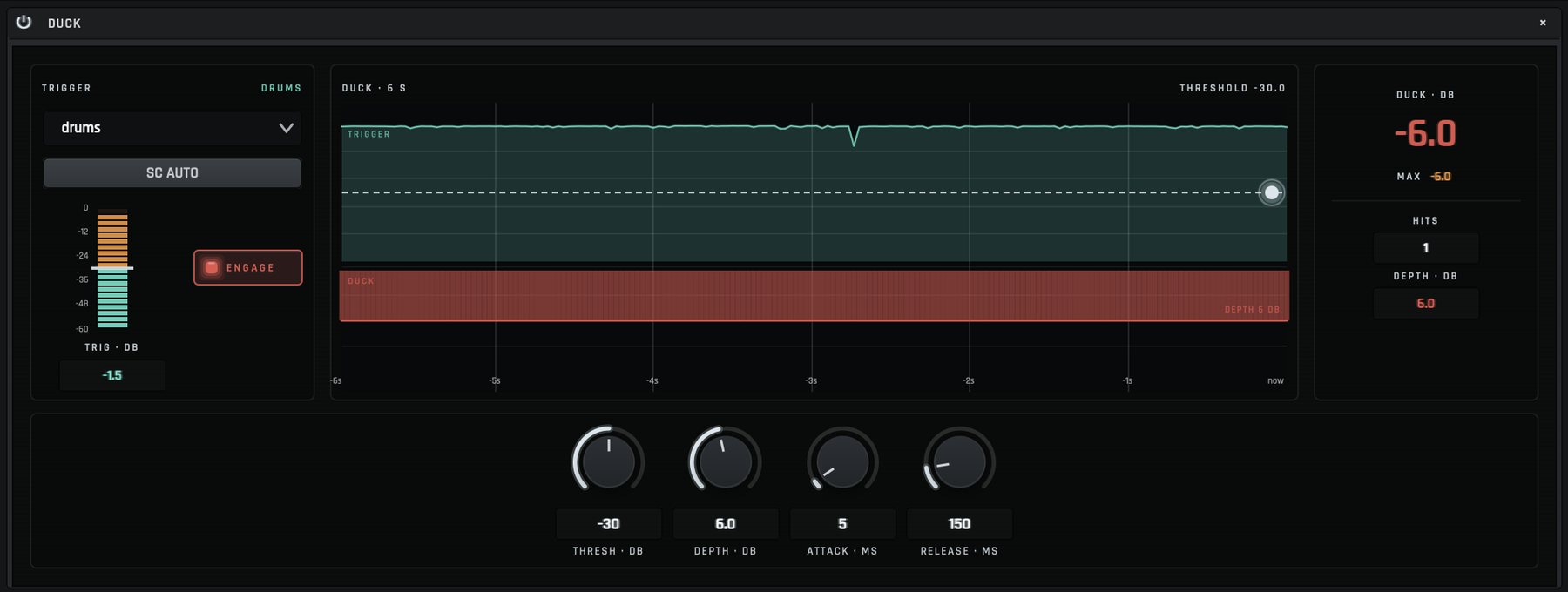Viewport: 1568px width, 592px height.
Task: Click the -30 threshold value field
Action: 608,524
